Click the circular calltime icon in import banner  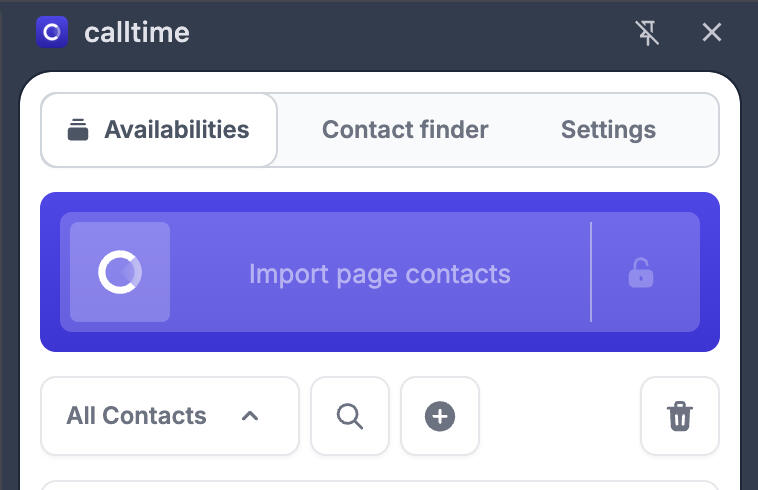tap(120, 272)
